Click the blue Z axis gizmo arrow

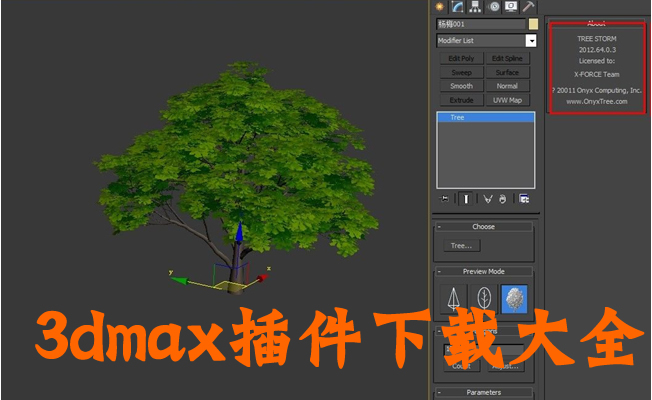(x=239, y=232)
